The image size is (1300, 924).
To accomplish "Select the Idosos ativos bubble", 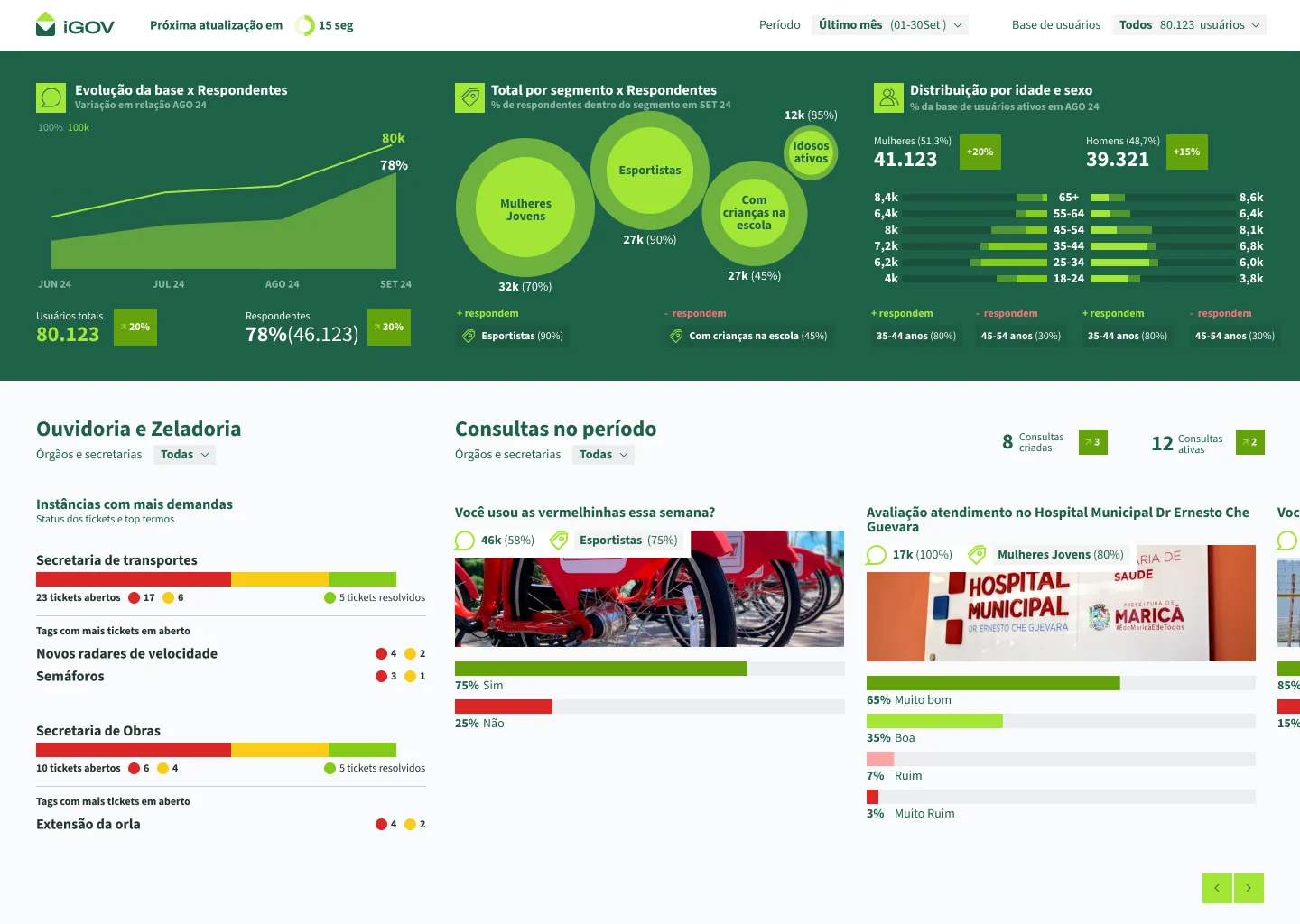I will pos(811,152).
